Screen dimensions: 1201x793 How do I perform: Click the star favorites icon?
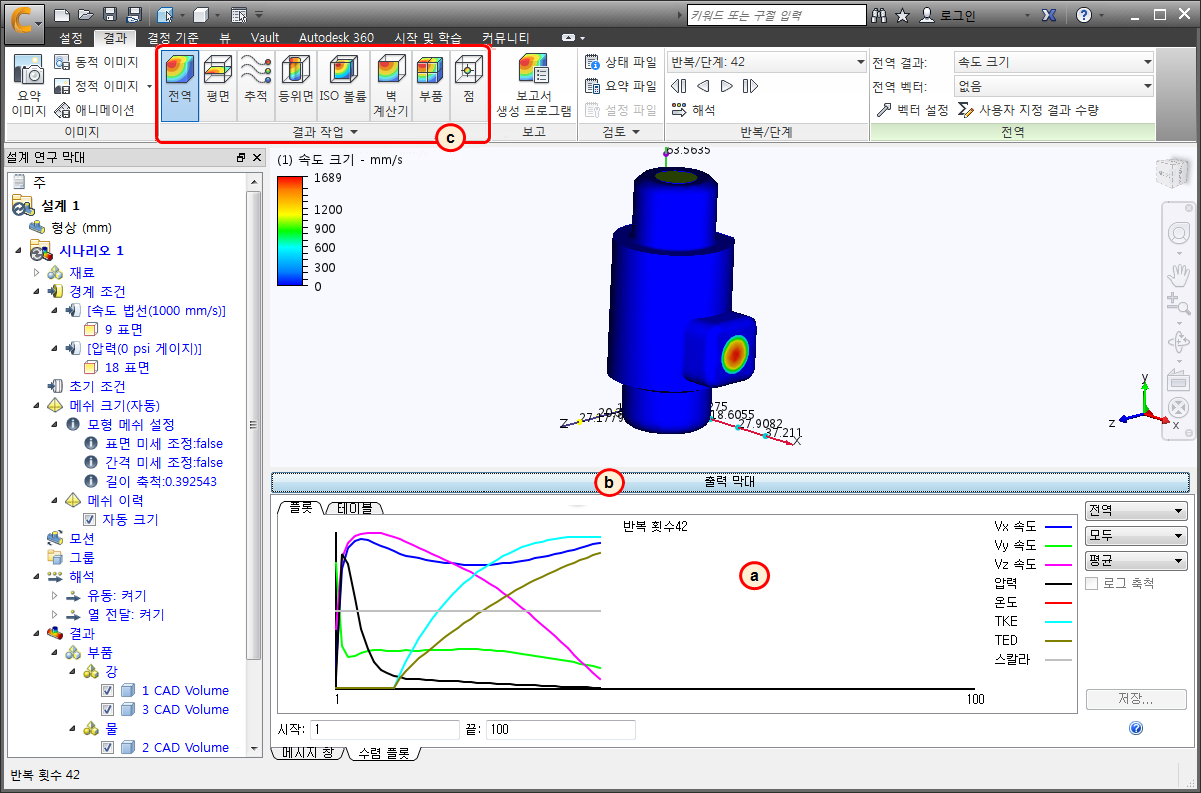(902, 15)
